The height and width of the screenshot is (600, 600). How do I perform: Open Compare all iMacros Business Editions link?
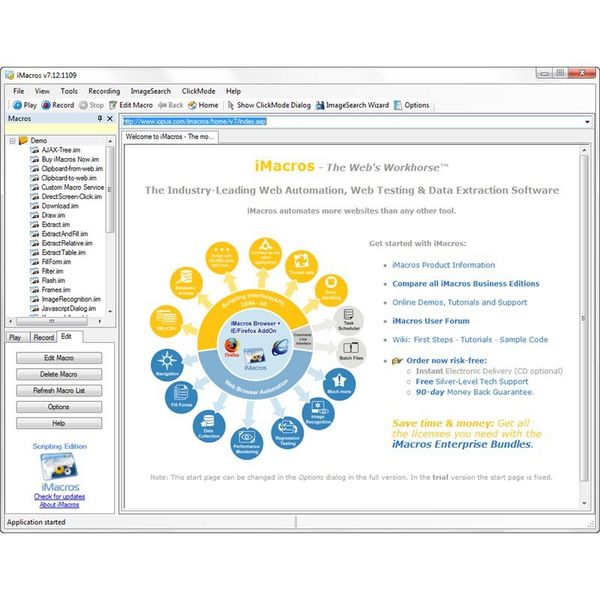[x=466, y=284]
